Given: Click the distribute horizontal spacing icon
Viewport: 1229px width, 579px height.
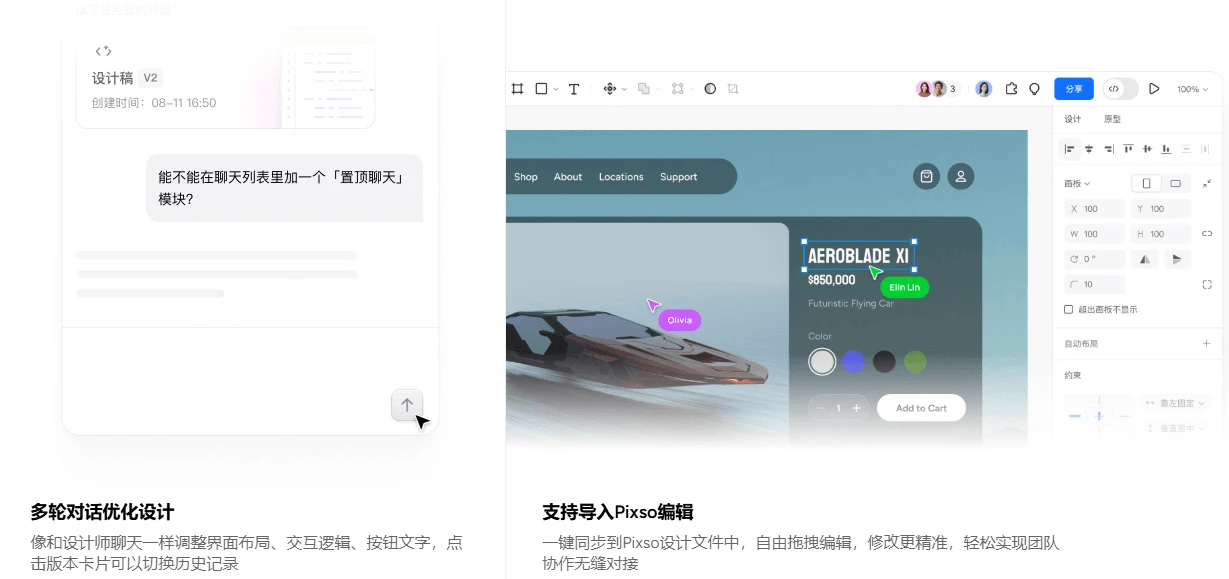Looking at the screenshot, I should point(1205,149).
